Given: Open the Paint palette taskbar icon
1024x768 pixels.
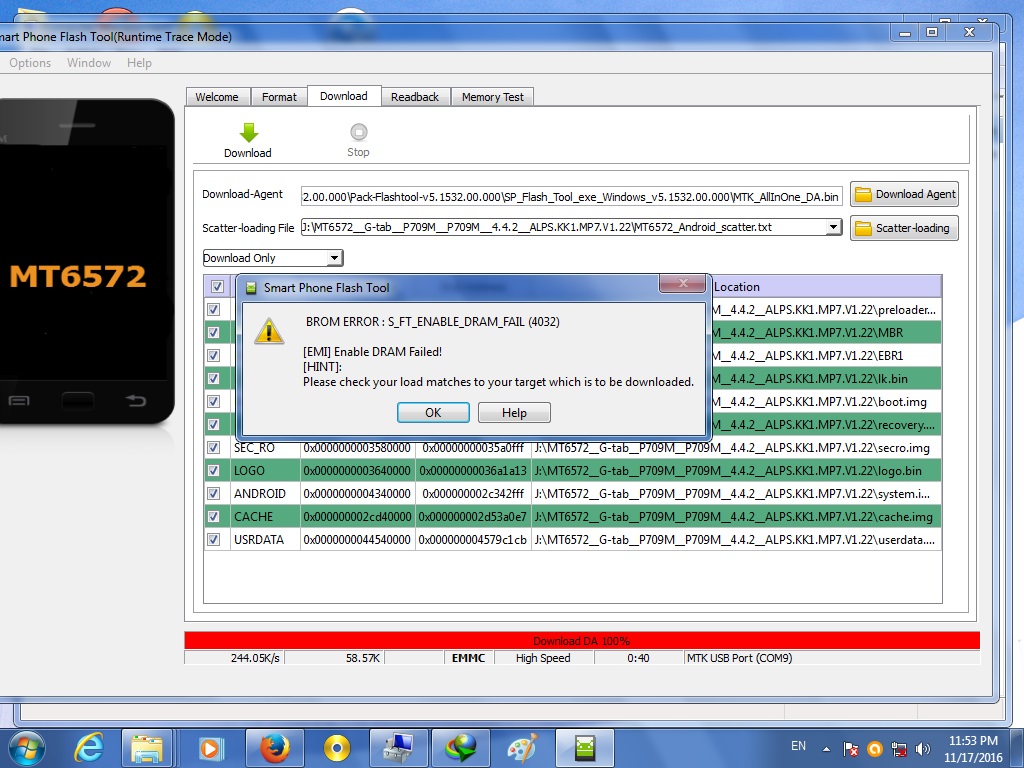Looking at the screenshot, I should pyautogui.click(x=522, y=748).
